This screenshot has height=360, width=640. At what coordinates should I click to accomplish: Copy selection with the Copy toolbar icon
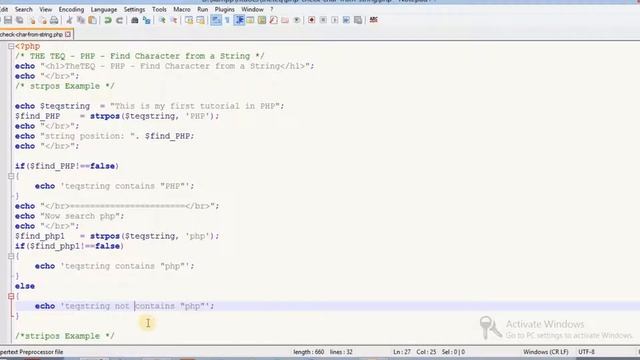[x=81, y=20]
